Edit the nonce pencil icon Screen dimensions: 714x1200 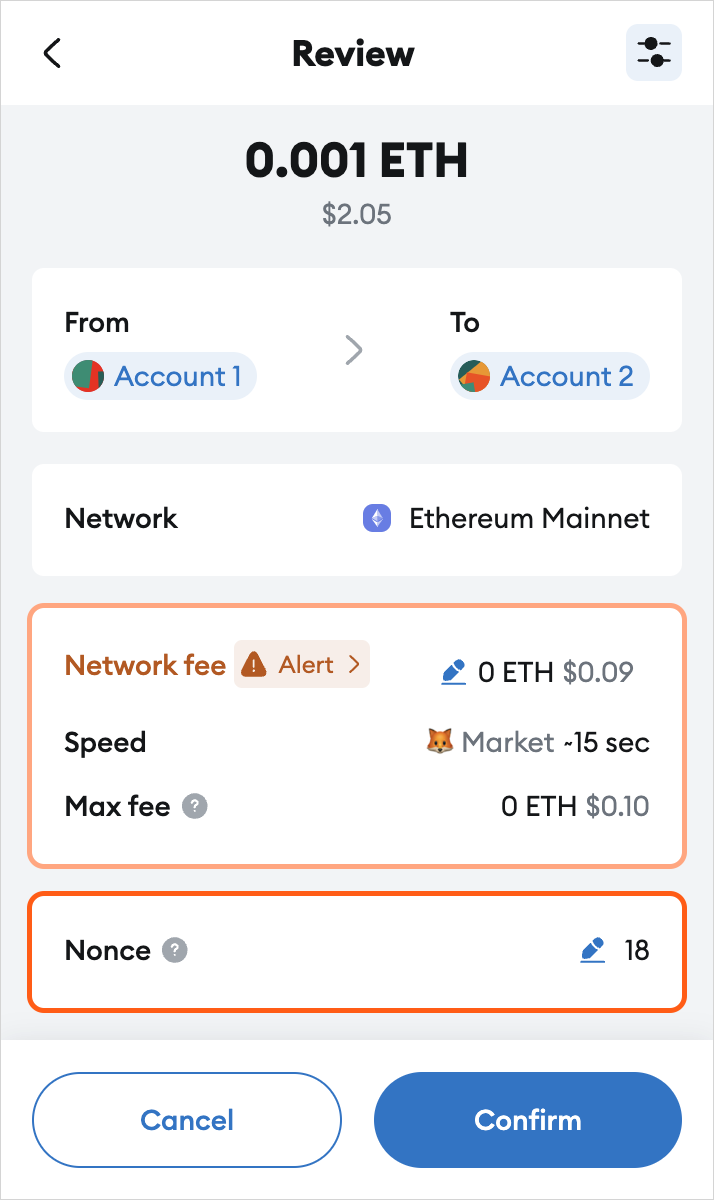point(594,950)
